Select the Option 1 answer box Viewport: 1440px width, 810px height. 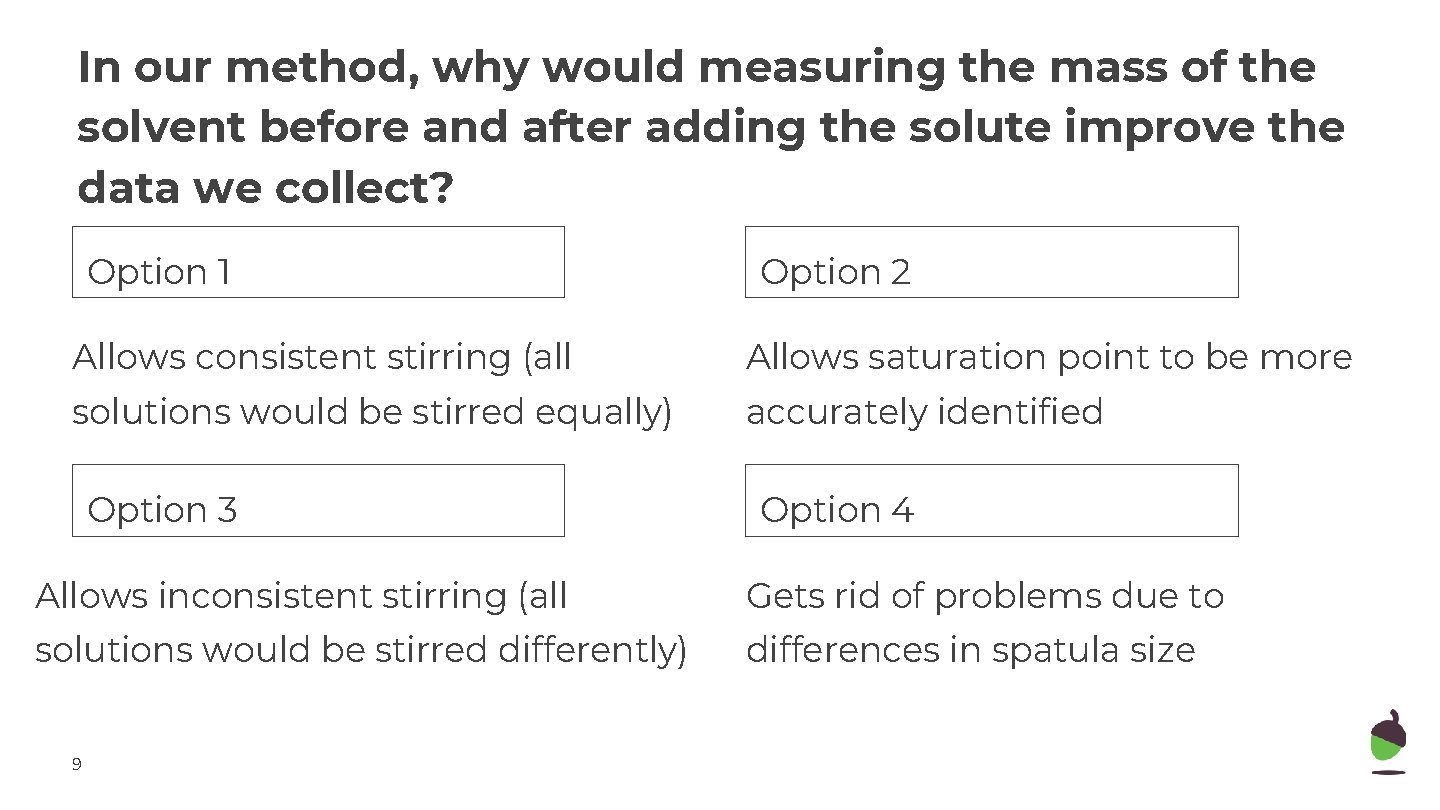pos(318,262)
